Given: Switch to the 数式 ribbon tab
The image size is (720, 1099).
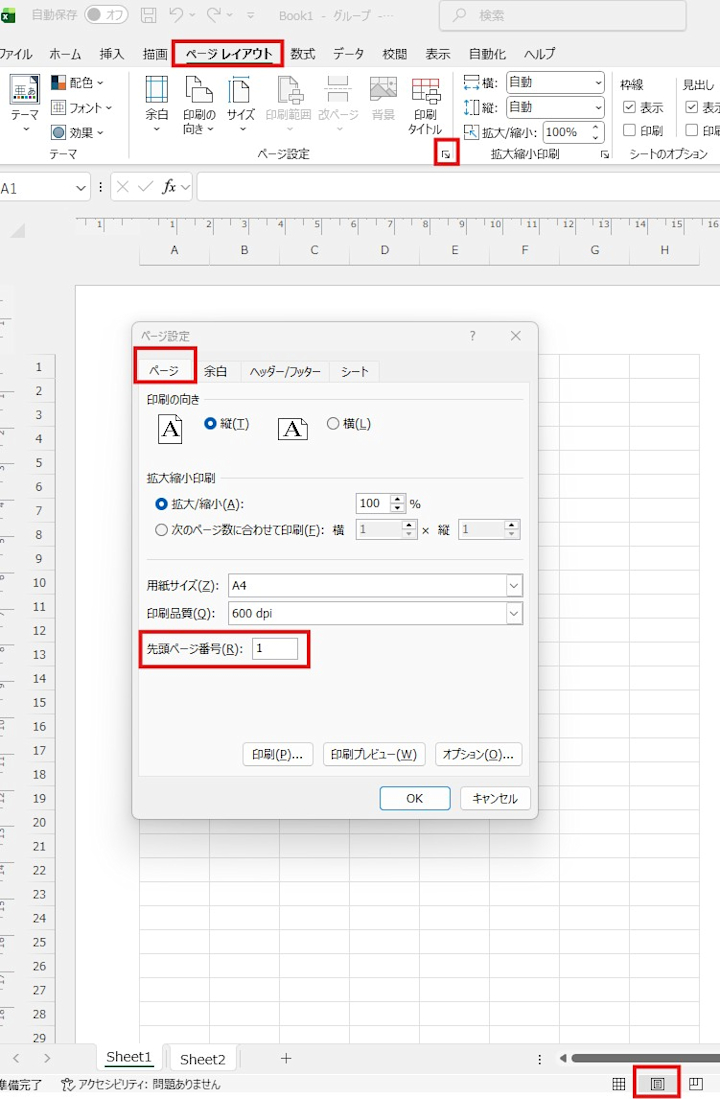Looking at the screenshot, I should pyautogui.click(x=303, y=54).
